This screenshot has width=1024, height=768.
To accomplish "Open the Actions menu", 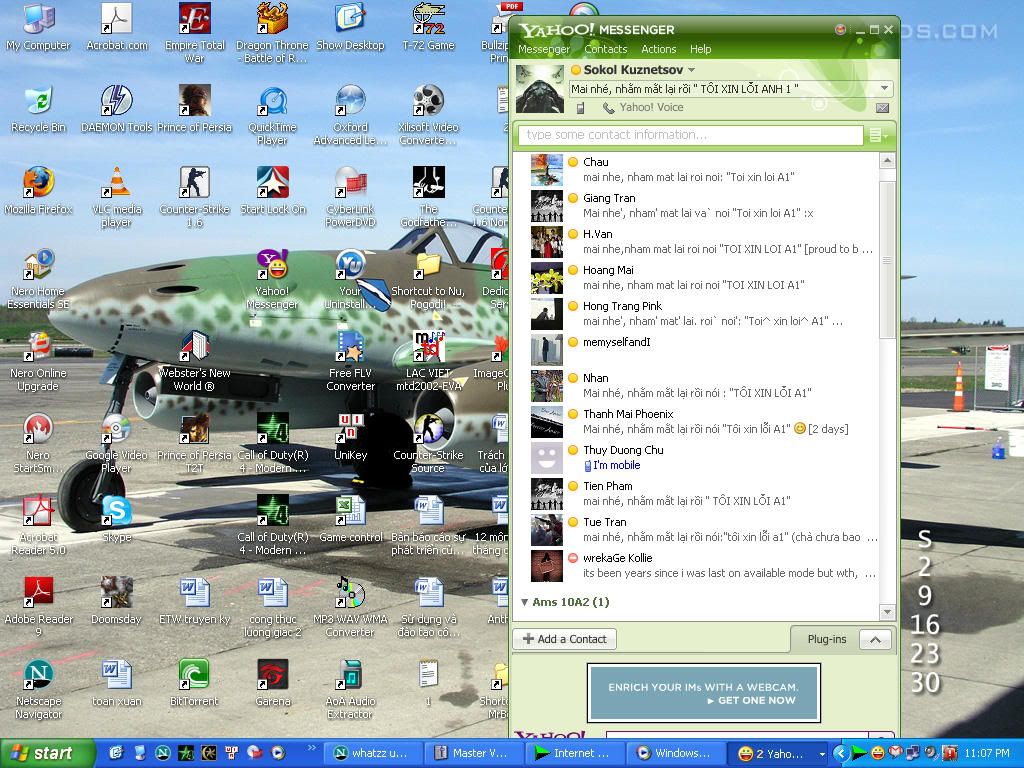I will (658, 49).
